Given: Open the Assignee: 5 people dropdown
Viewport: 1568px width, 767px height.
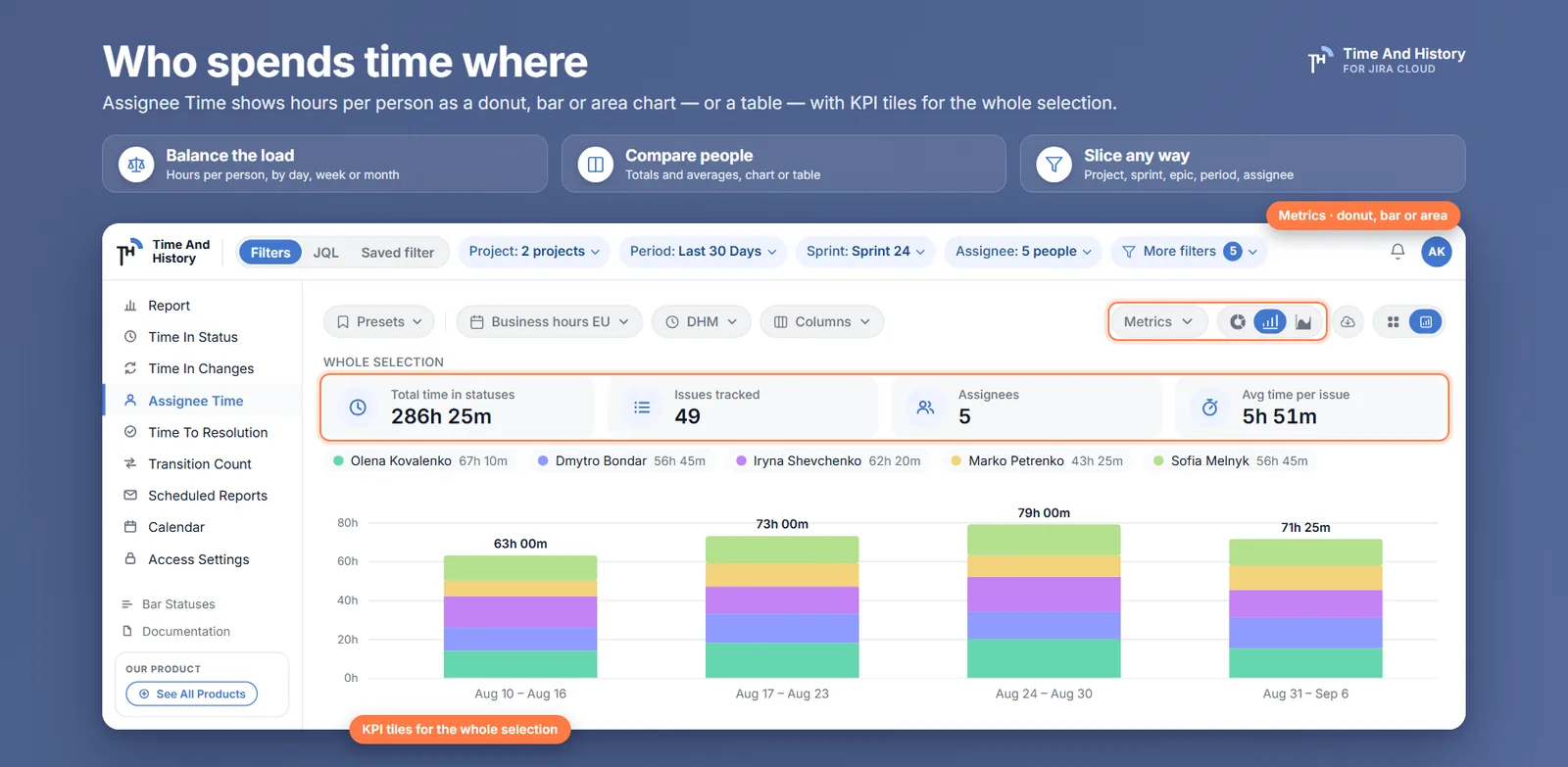Looking at the screenshot, I should click(x=1023, y=252).
